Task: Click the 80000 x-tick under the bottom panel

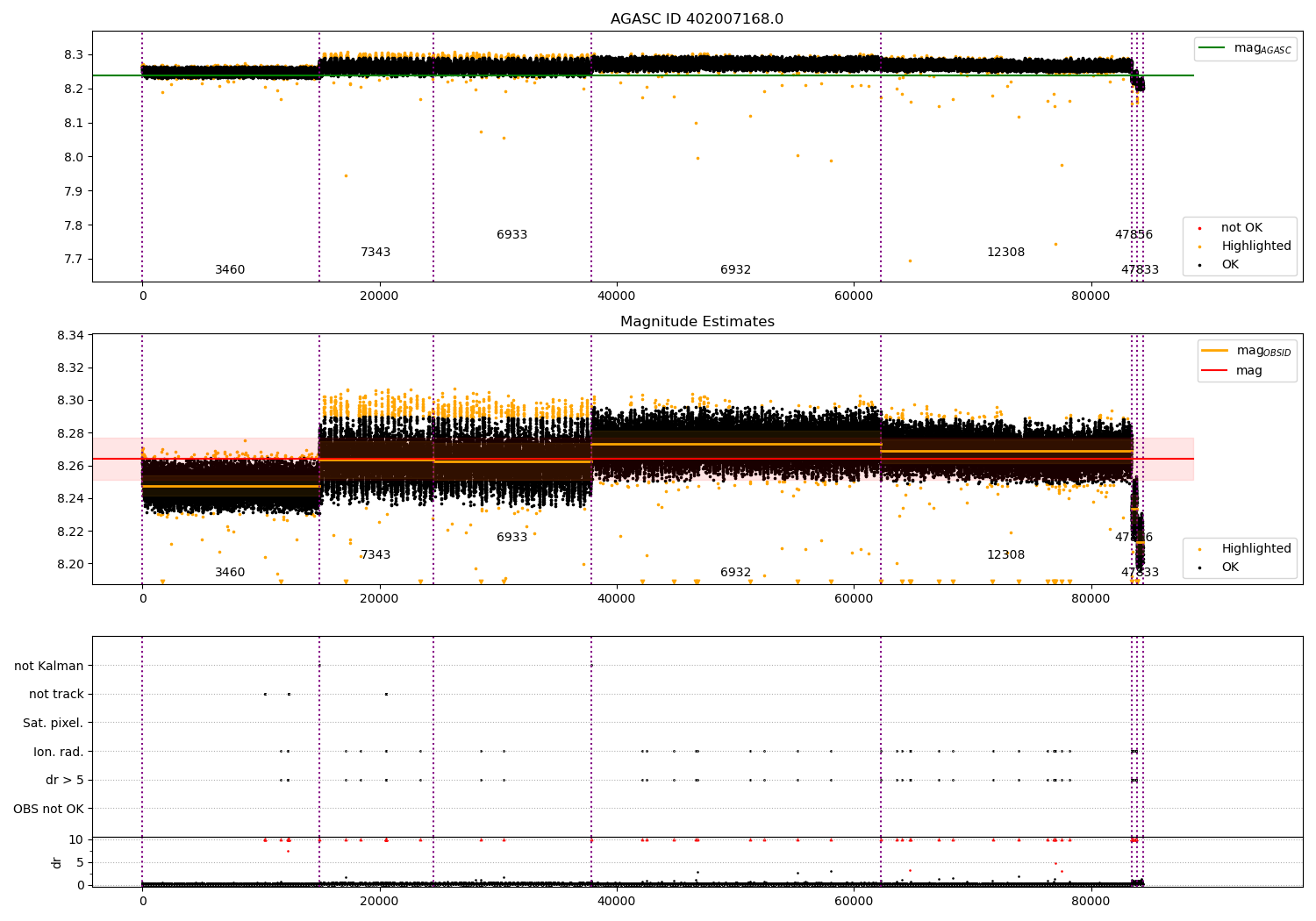Action: click(1091, 901)
